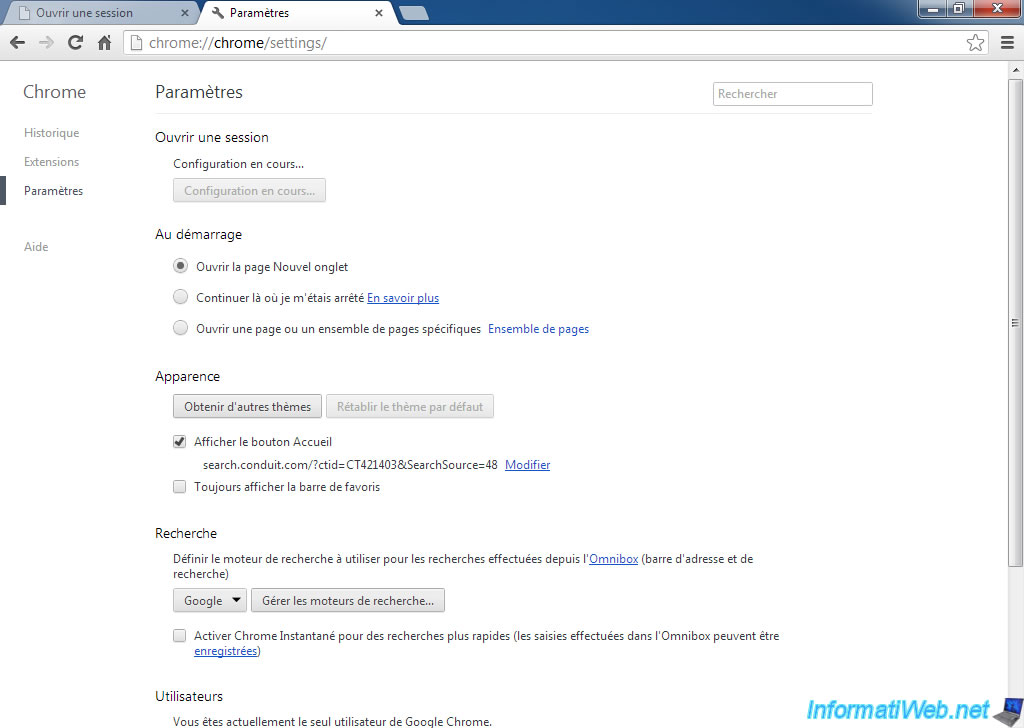Image resolution: width=1024 pixels, height=728 pixels.
Task: Open Historique in the sidebar
Action: click(51, 133)
